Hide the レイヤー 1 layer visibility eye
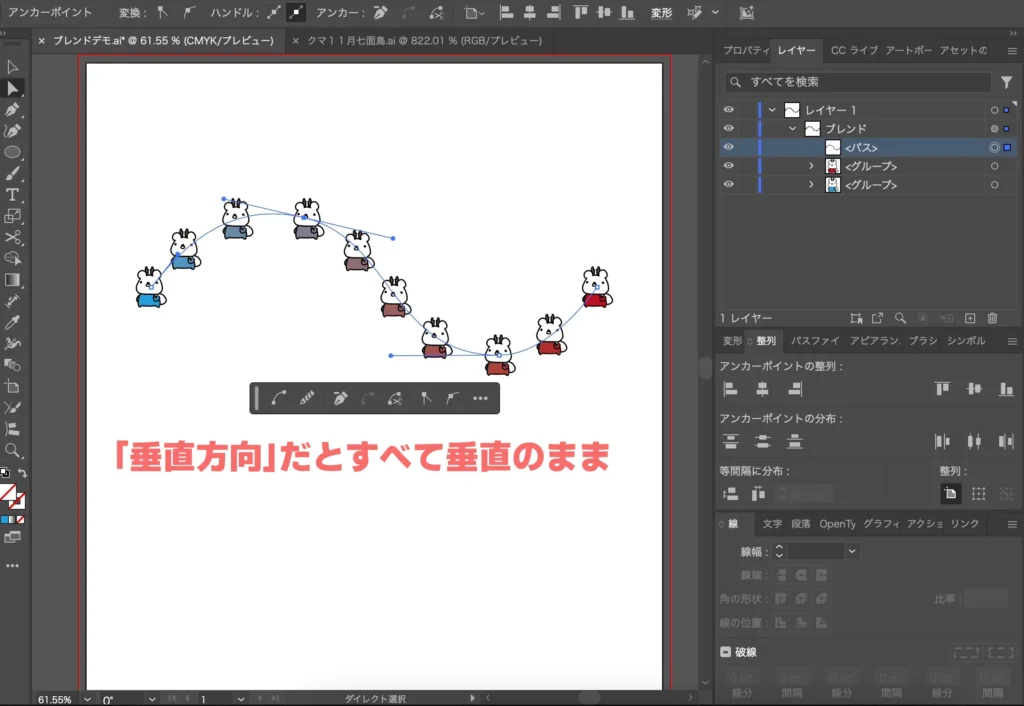1024x706 pixels. (x=728, y=110)
